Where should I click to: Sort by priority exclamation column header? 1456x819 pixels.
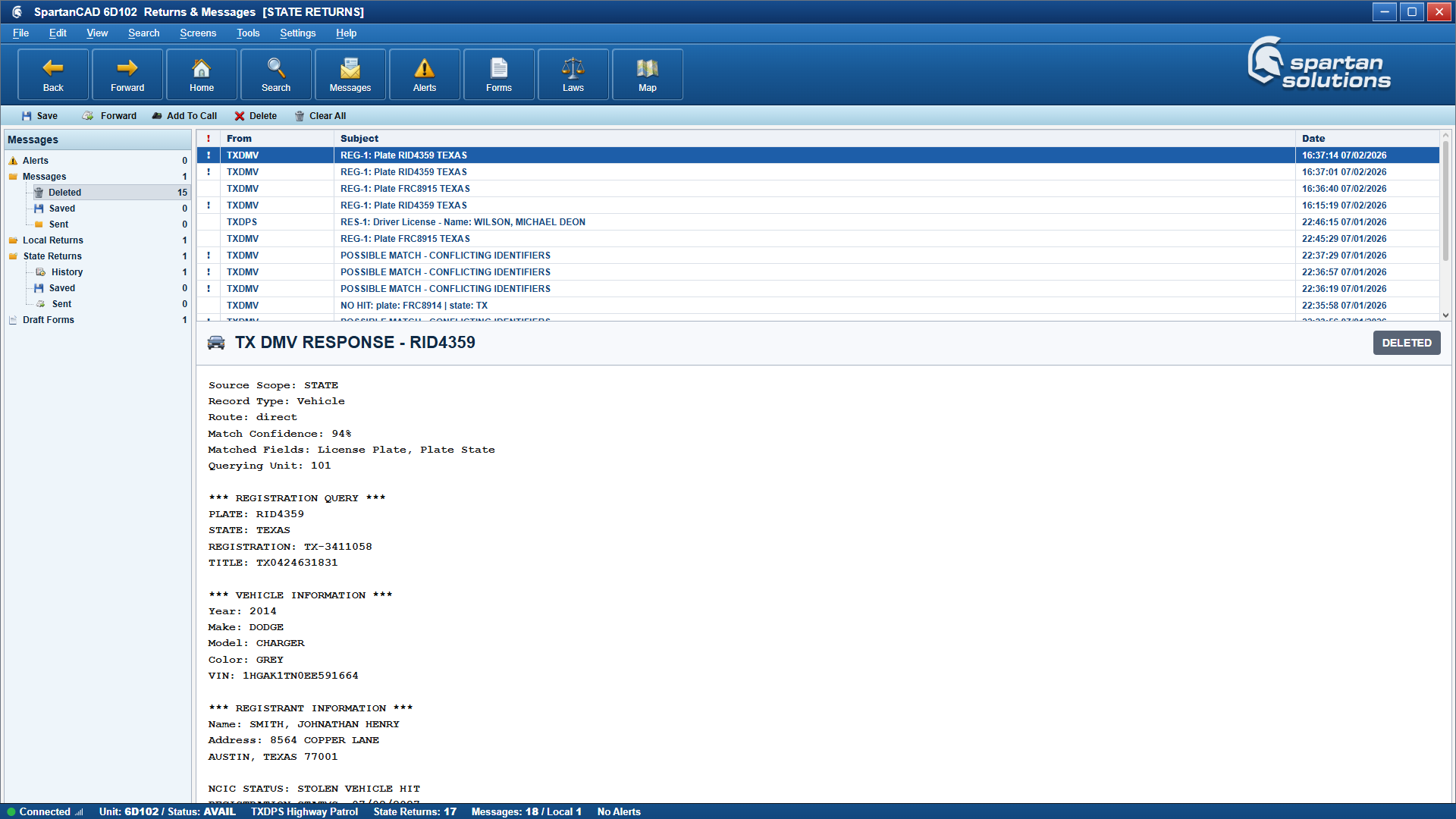209,139
